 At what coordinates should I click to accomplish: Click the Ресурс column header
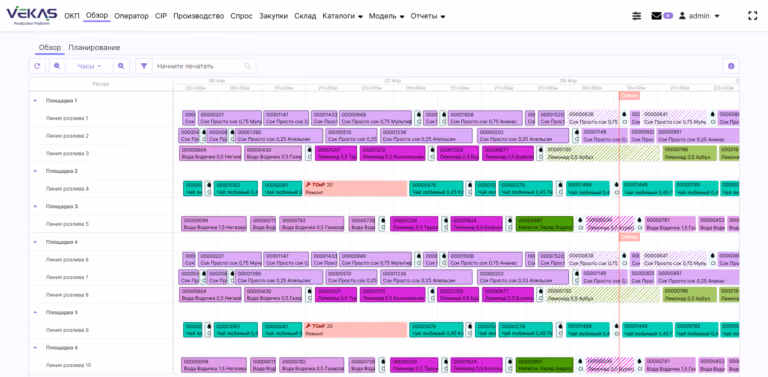coord(101,84)
